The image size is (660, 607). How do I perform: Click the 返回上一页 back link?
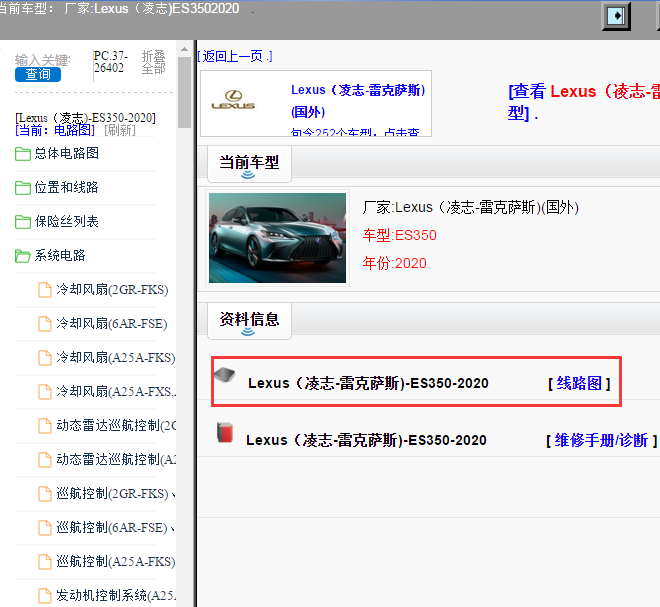pos(235,56)
